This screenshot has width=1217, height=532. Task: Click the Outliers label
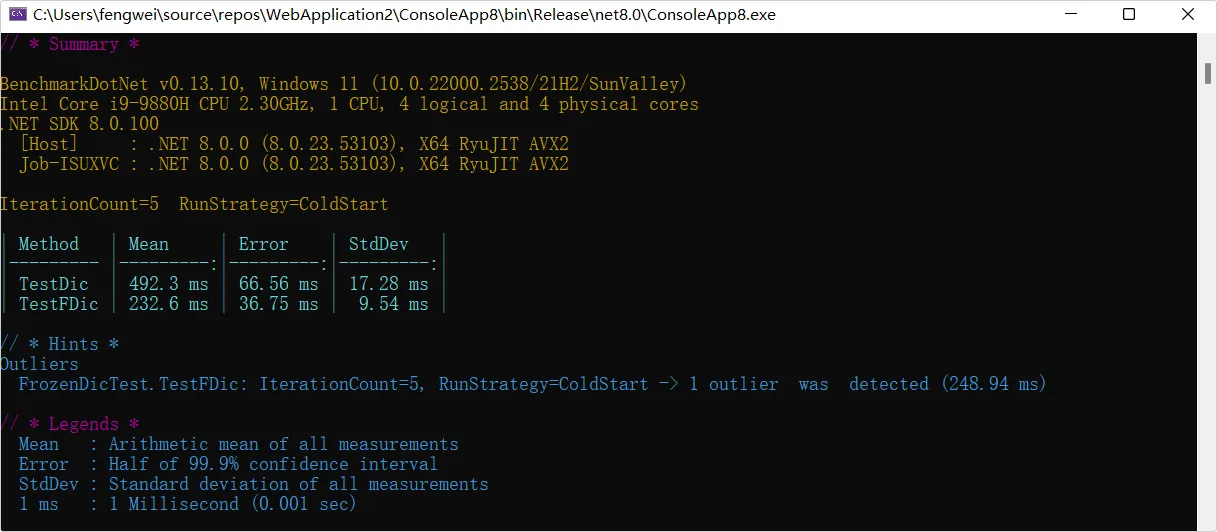[x=39, y=364]
